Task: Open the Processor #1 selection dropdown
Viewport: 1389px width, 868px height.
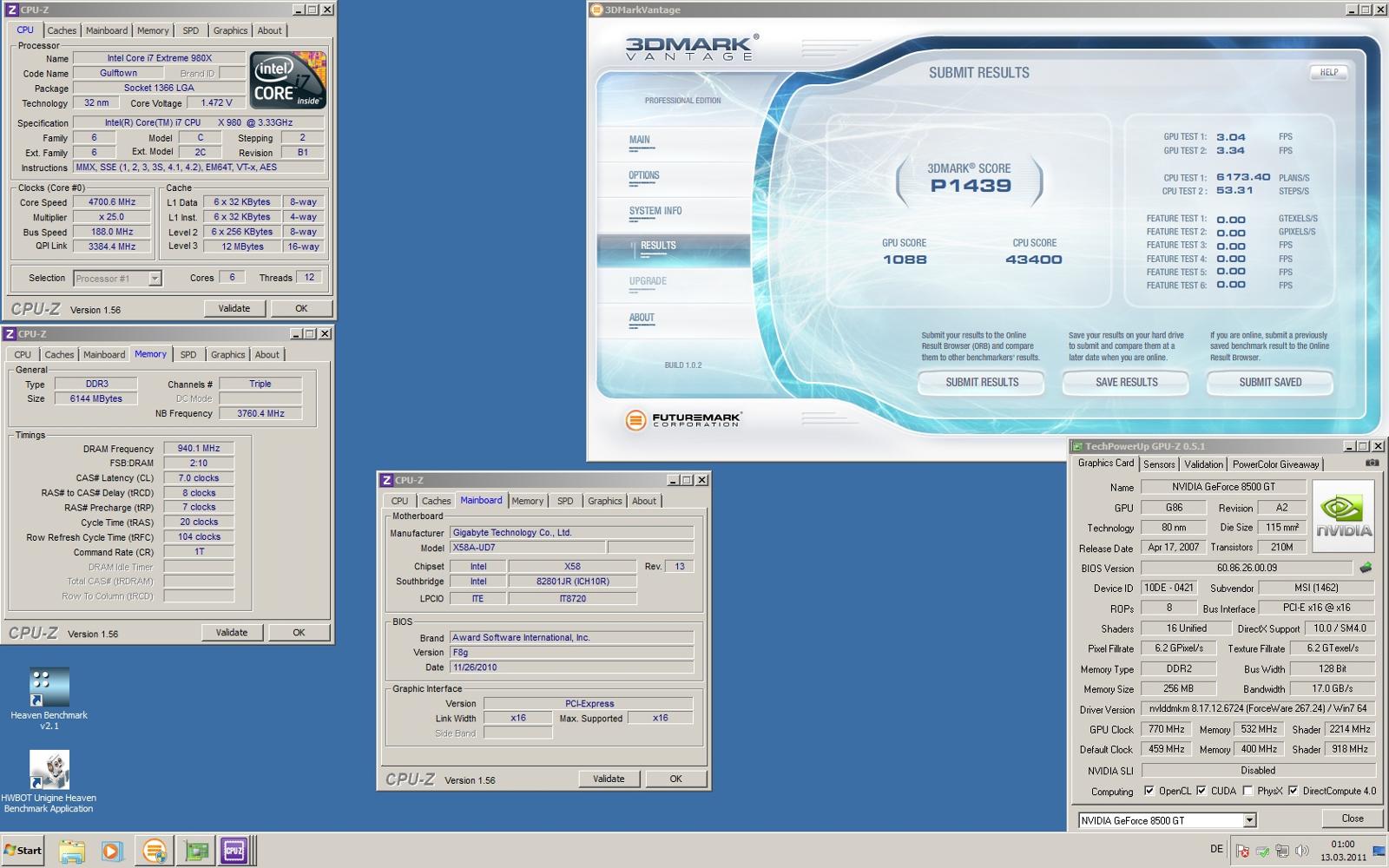Action: pyautogui.click(x=155, y=279)
